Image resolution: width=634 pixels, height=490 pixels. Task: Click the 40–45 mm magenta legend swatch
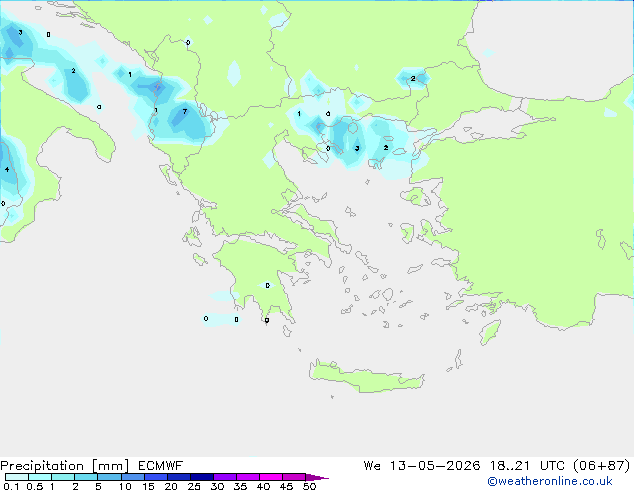click(271, 477)
